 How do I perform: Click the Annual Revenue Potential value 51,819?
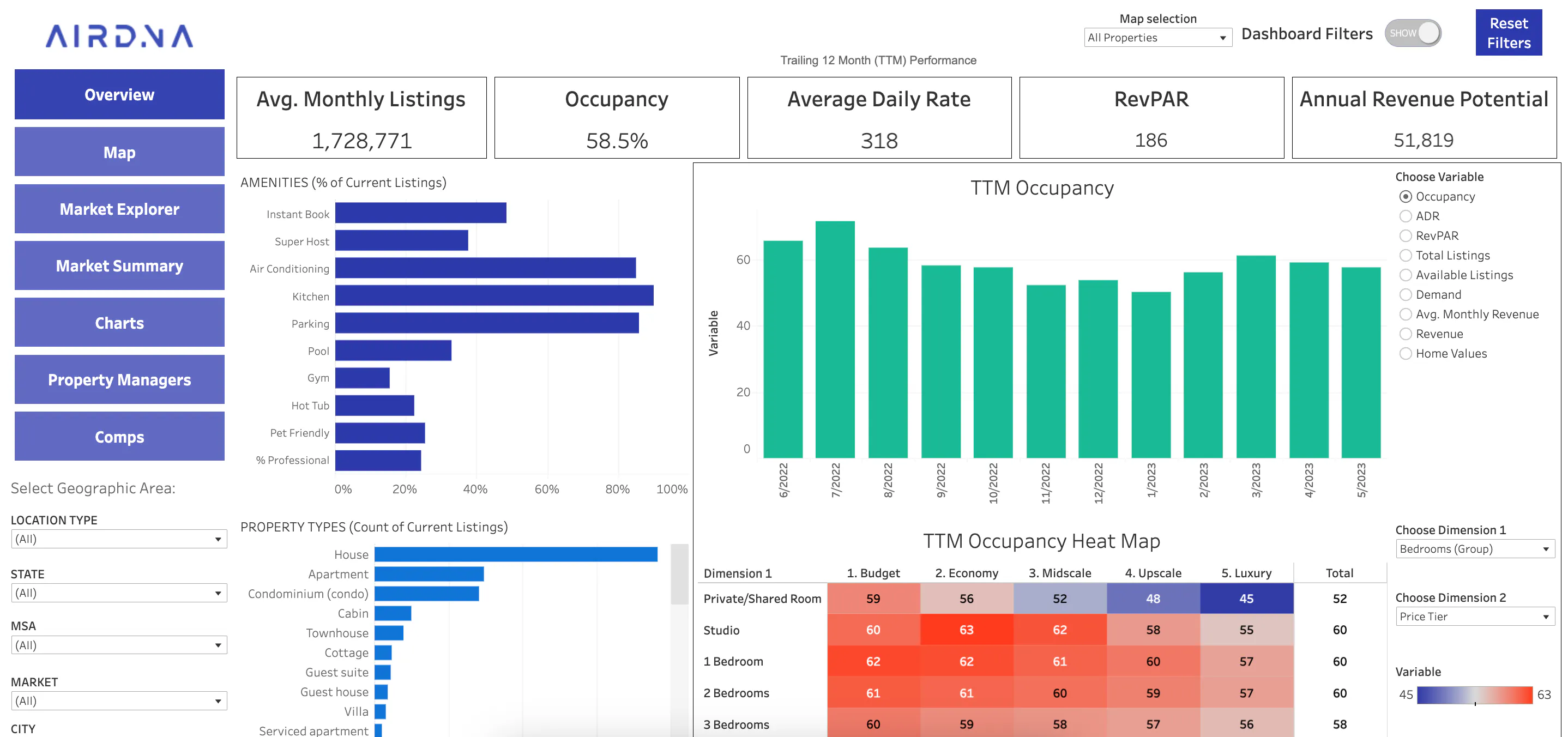point(1423,141)
